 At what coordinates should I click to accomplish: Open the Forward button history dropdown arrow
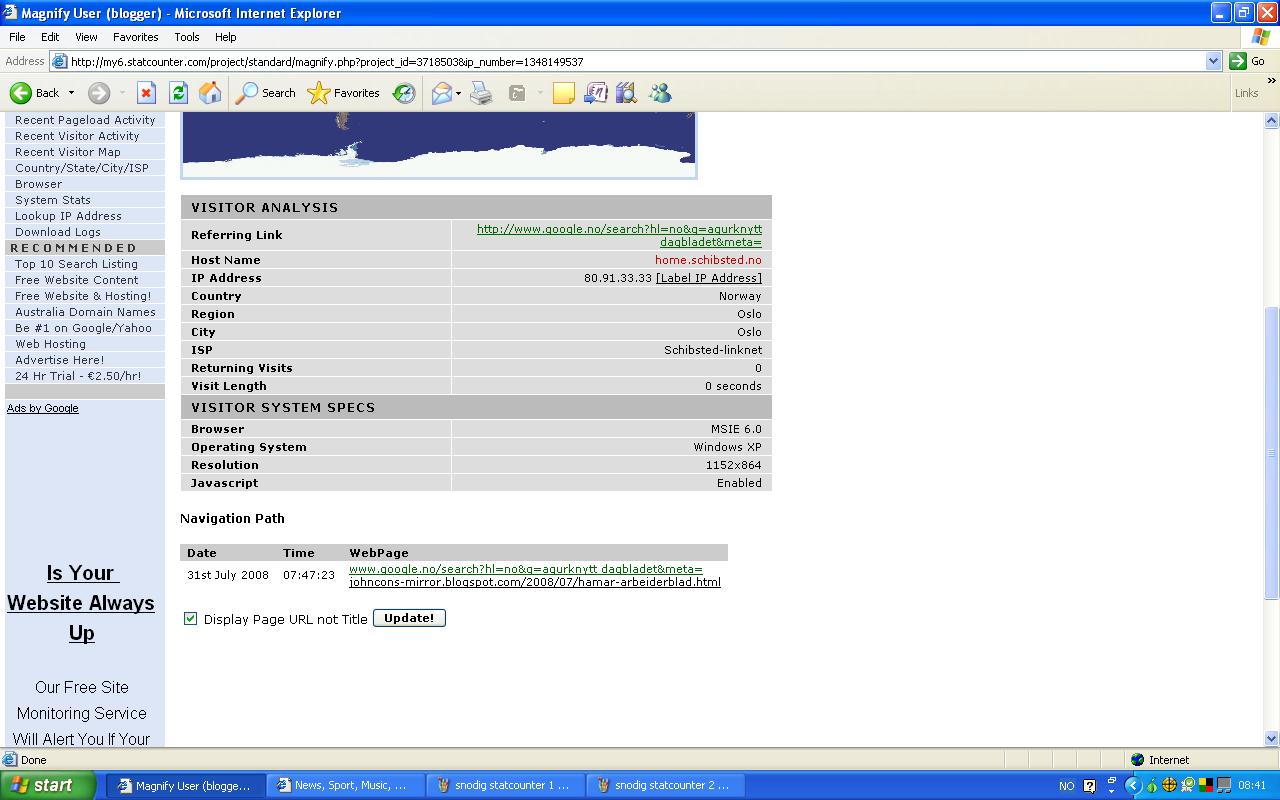coord(122,93)
